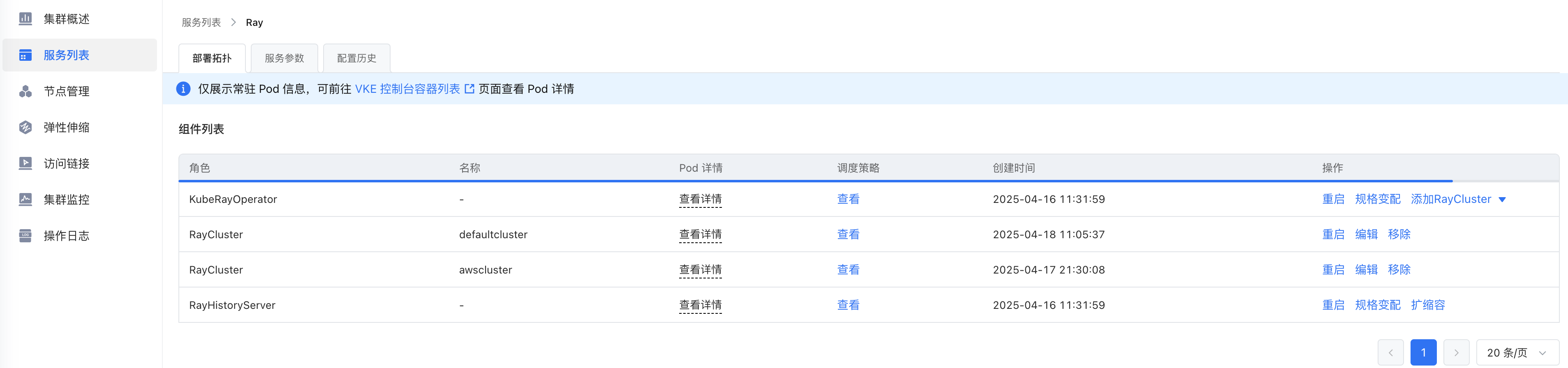Click the elastic scaling sidebar icon
Screen dimensions: 1568x368
point(25,127)
